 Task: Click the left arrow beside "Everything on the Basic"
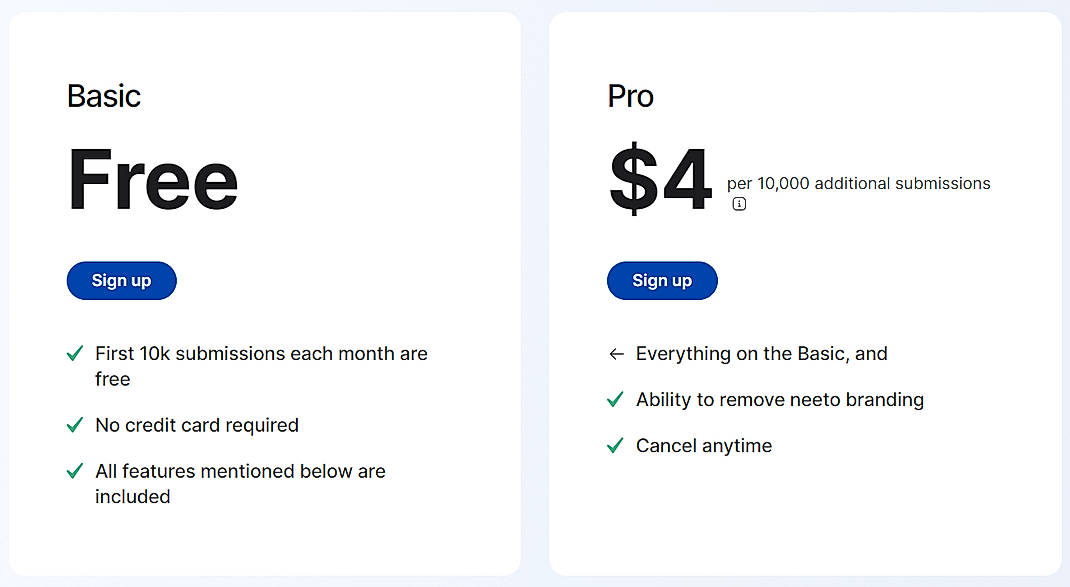615,353
